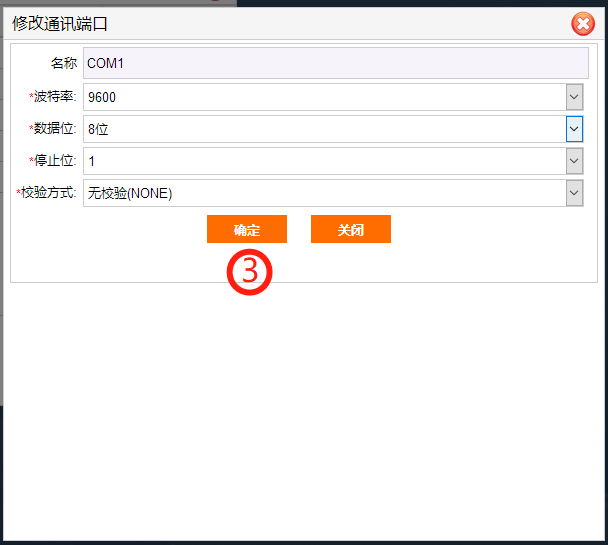Expand the 停止位 dropdown arrow
This screenshot has height=545, width=608.
[574, 161]
